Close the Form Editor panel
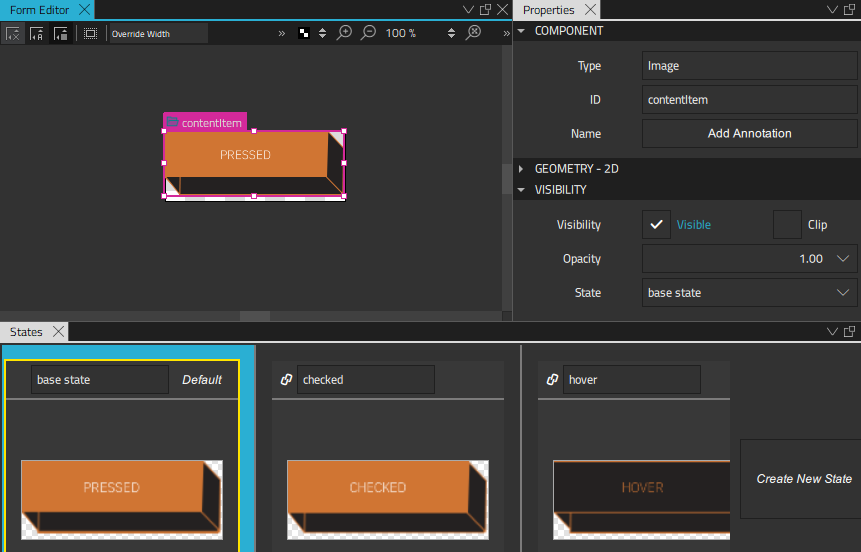The image size is (861, 552). [502, 10]
